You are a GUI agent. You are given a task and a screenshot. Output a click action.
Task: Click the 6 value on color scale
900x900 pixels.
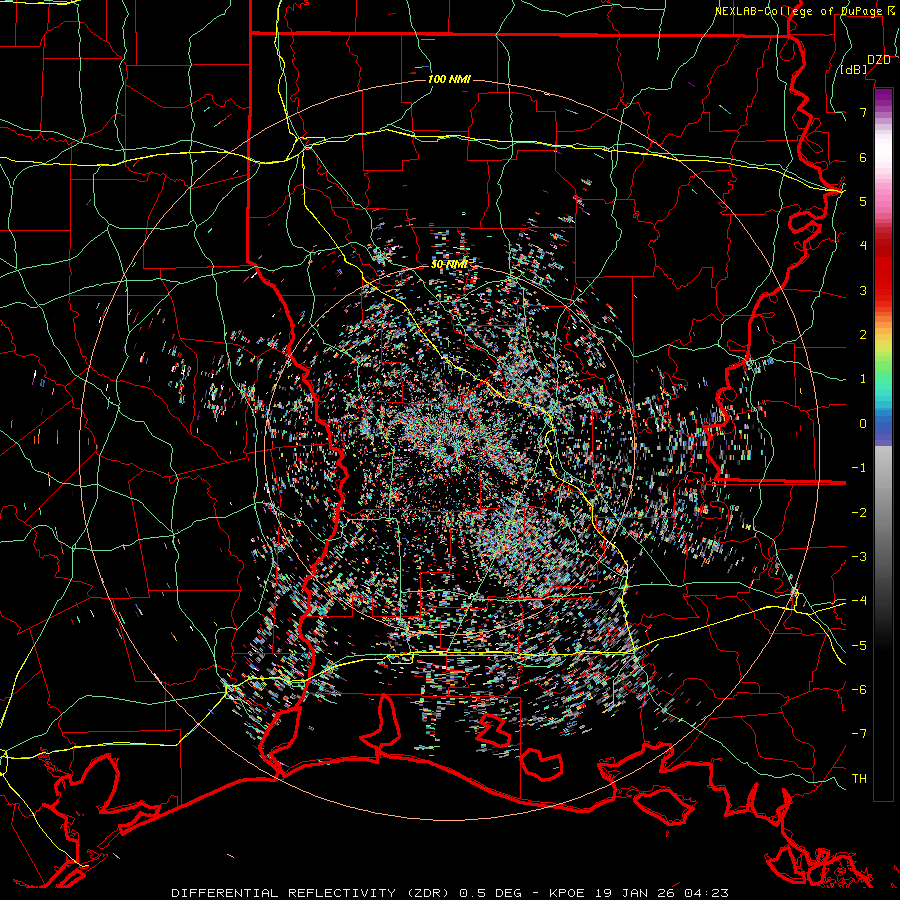pyautogui.click(x=863, y=157)
